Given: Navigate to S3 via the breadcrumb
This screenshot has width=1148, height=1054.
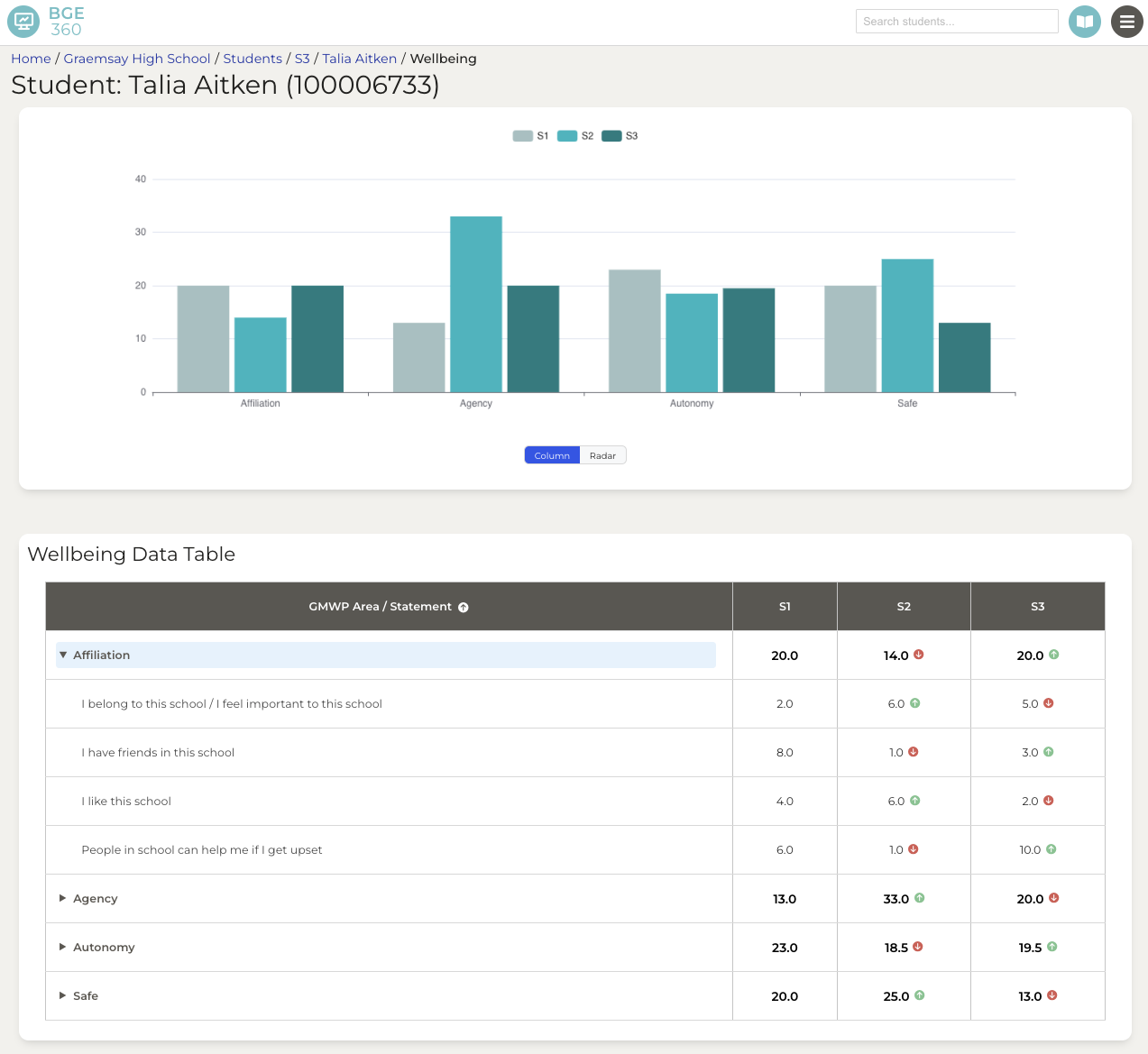Looking at the screenshot, I should (302, 58).
